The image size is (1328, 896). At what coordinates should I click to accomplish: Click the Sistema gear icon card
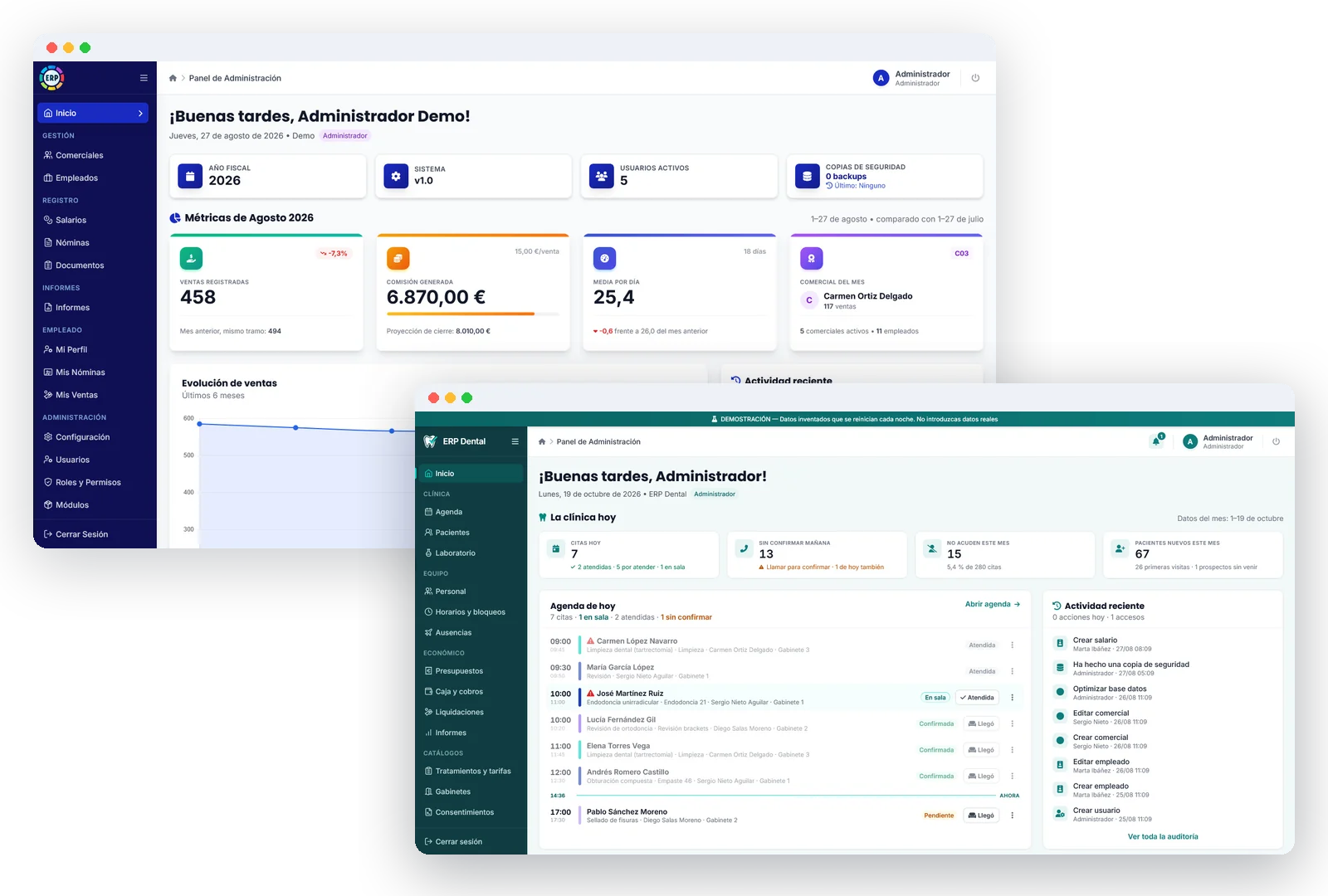[x=396, y=176]
